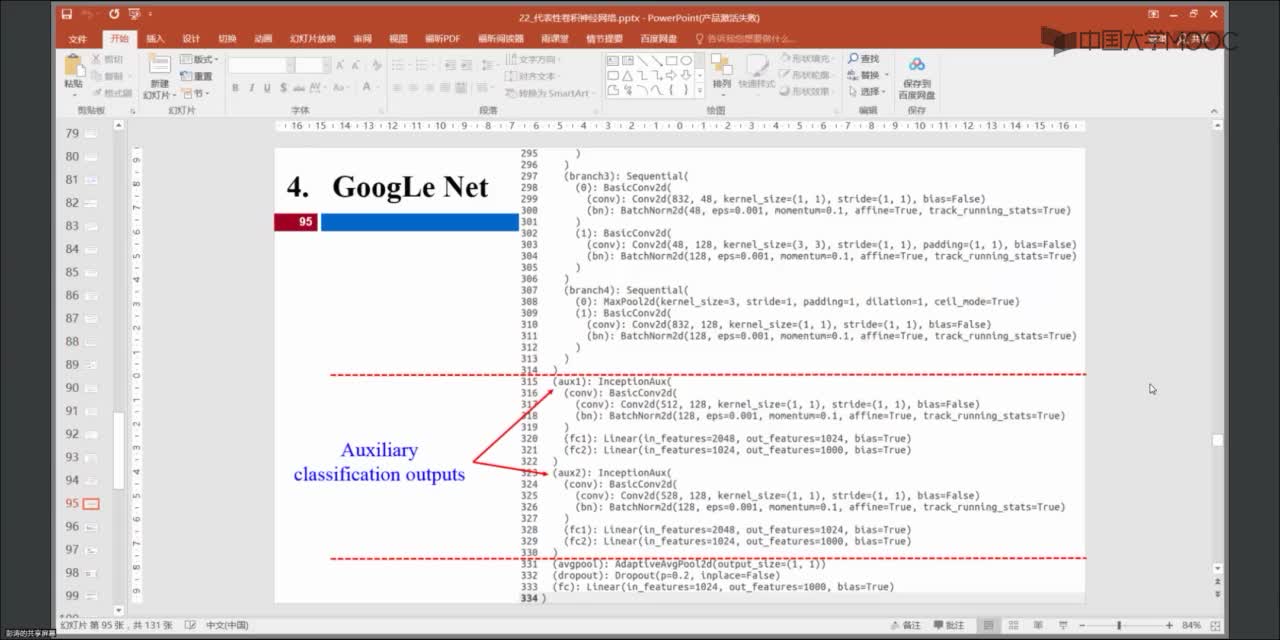Toggle underline text formatting
Screen dimensions: 1280x640
click(x=267, y=89)
